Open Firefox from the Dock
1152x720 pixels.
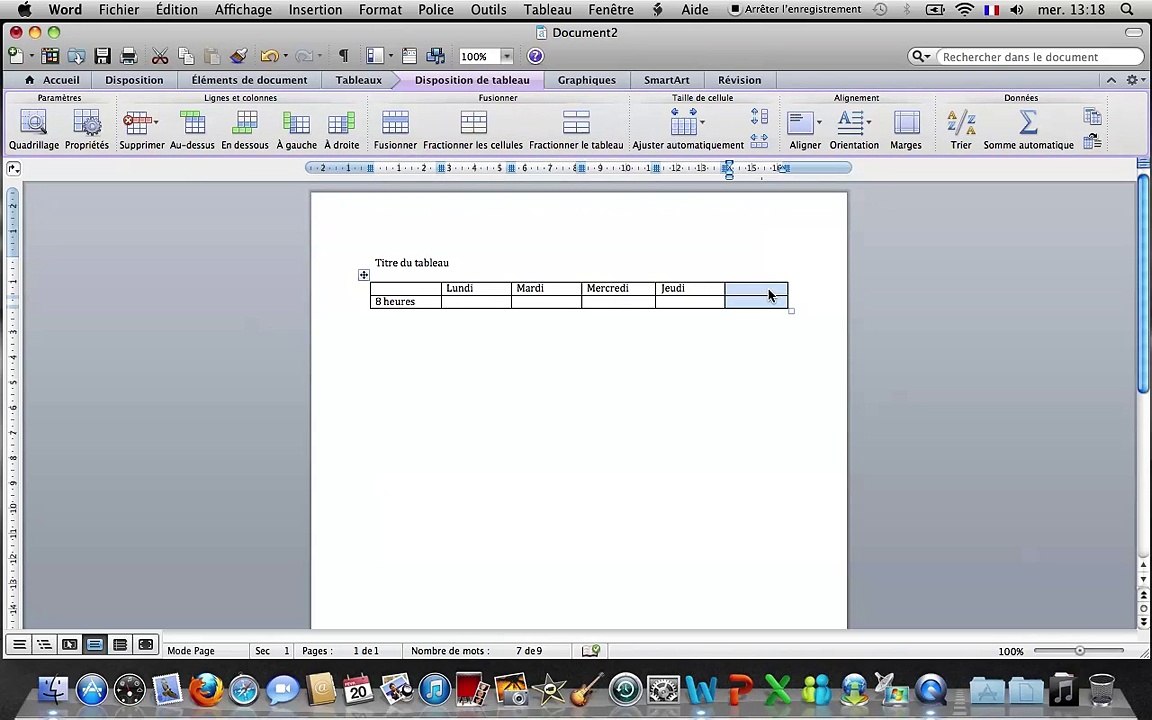[206, 689]
